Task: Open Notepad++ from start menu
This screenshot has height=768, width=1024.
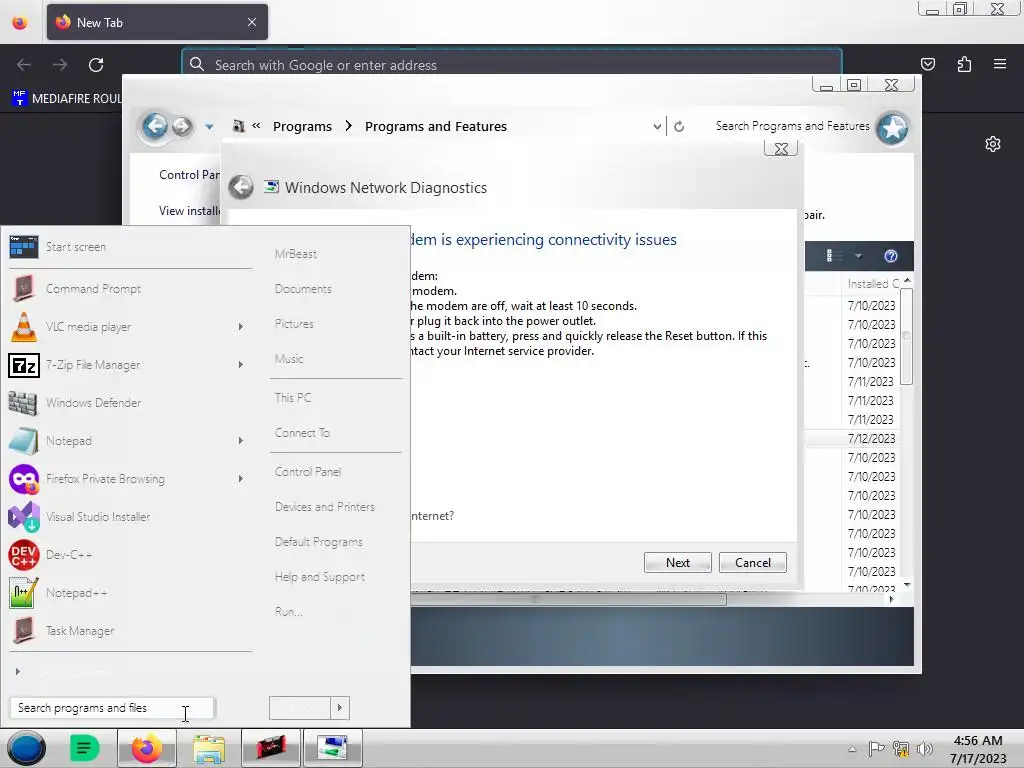Action: click(x=129, y=592)
